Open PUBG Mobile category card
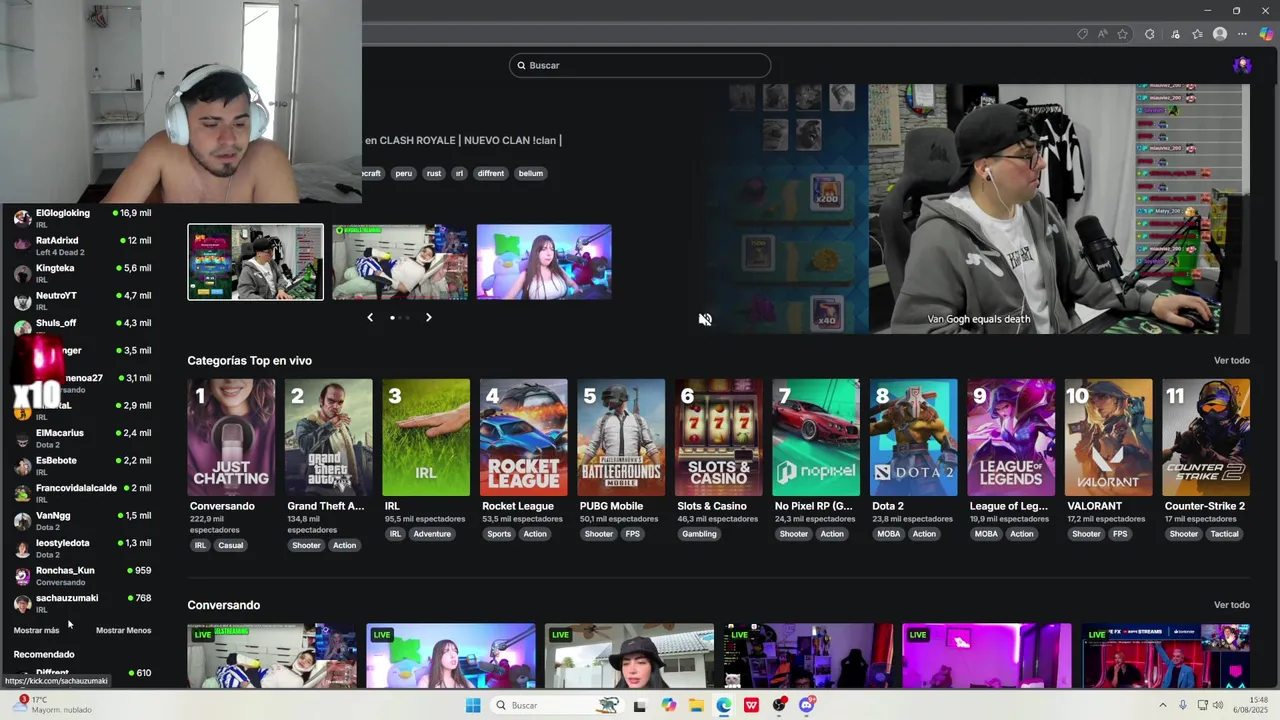Image resolution: width=1280 pixels, height=720 pixels. click(621, 437)
